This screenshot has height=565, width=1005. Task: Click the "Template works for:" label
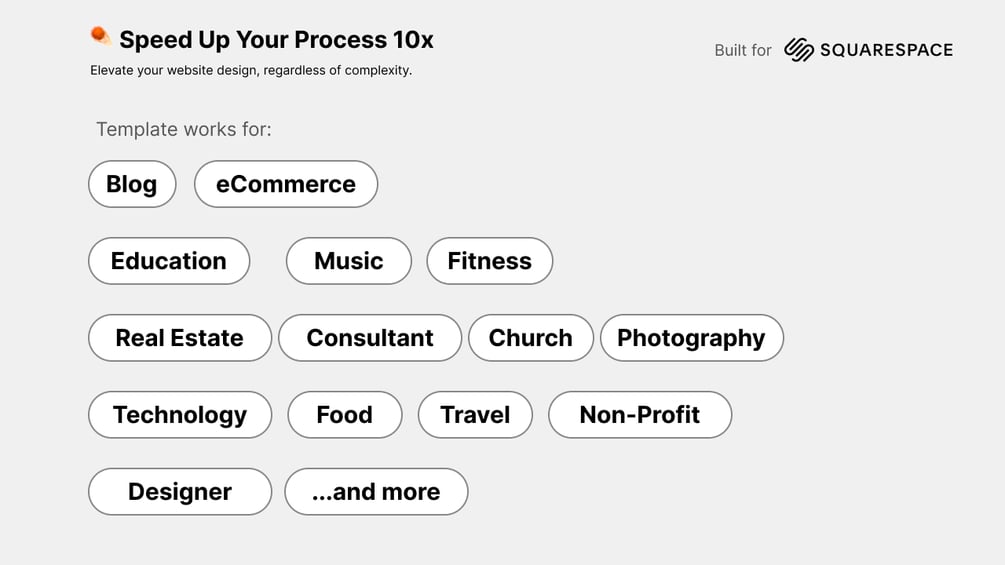tap(184, 129)
